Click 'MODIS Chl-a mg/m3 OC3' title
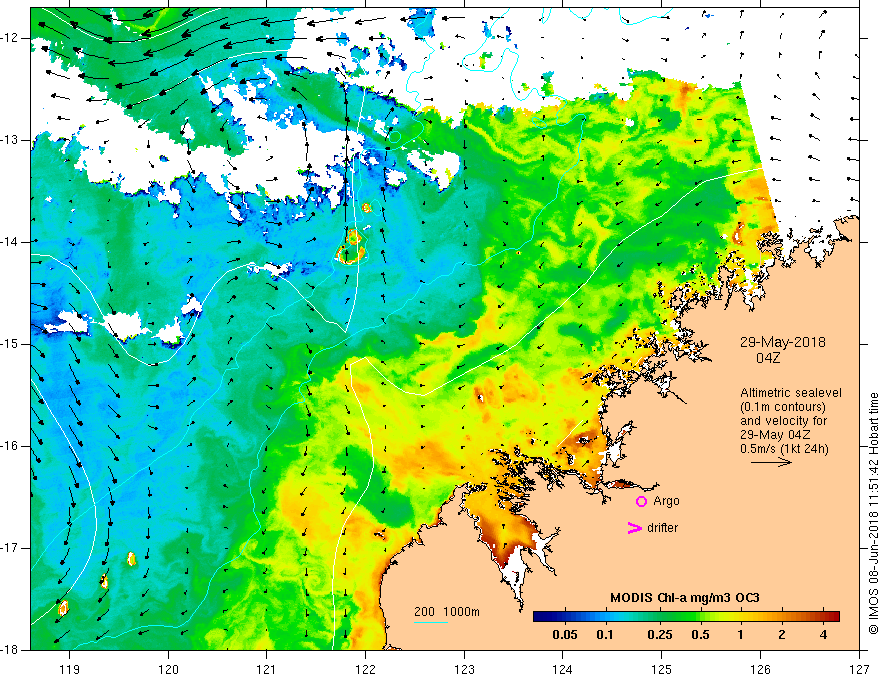880x680 pixels. 685,598
